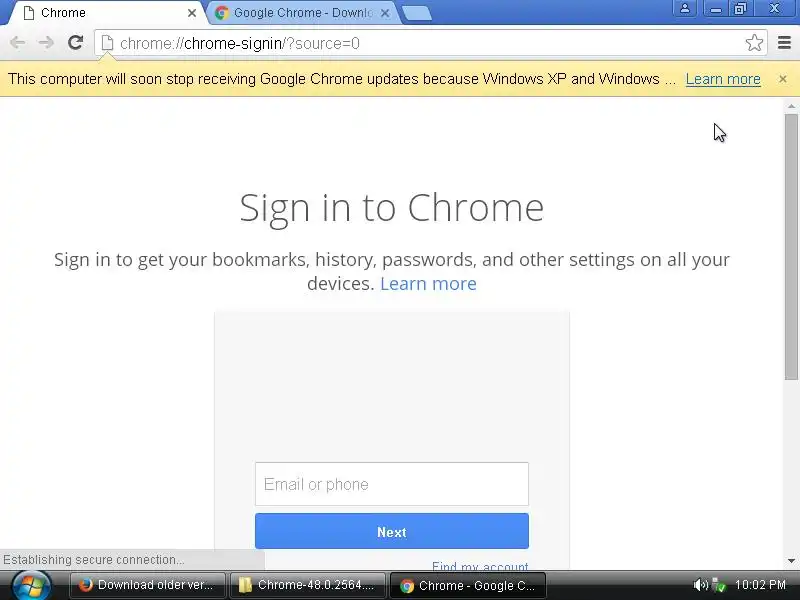Open the Chrome-48.0.2564 folder taskbar item

pyautogui.click(x=307, y=585)
